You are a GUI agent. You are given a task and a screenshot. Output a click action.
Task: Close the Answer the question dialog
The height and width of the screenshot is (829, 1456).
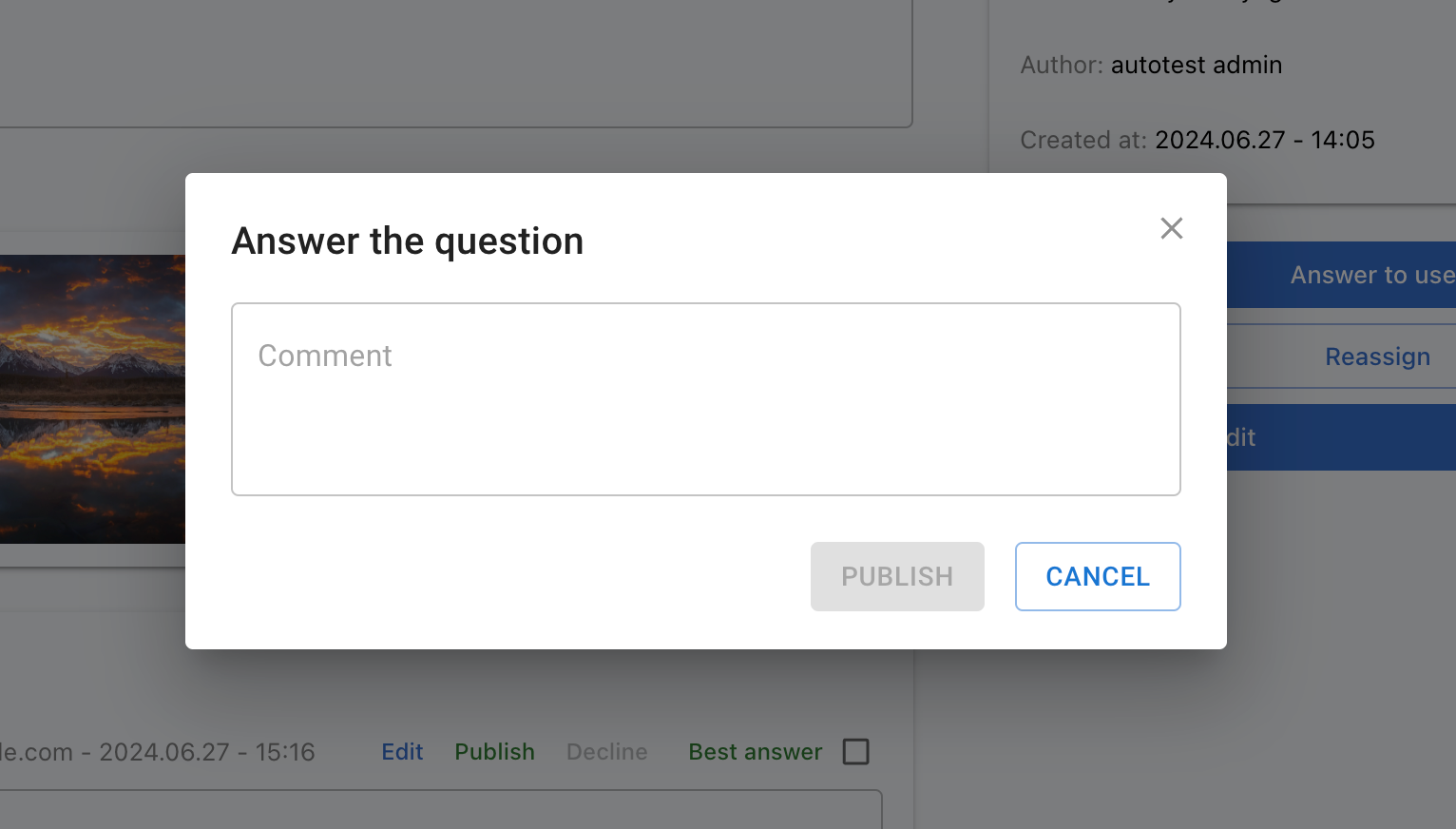coord(1171,228)
